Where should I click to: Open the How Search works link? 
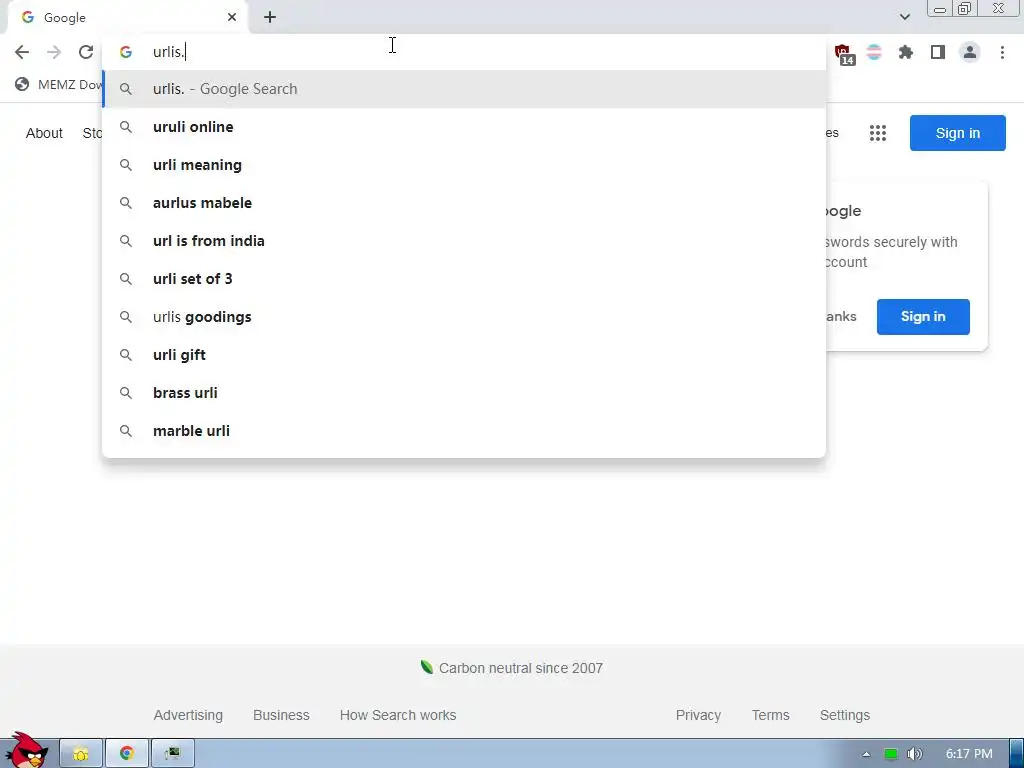tap(398, 715)
